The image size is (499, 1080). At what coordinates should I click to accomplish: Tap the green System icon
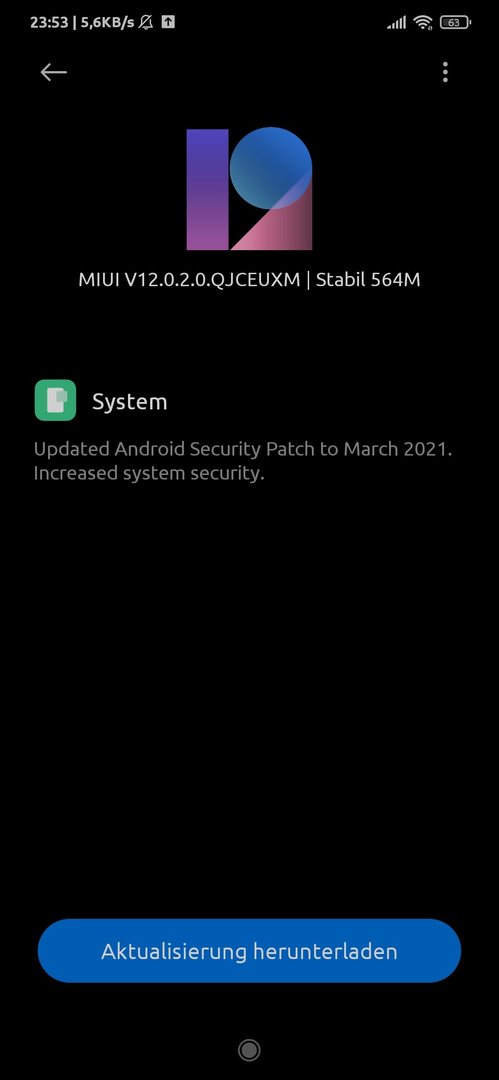click(55, 400)
